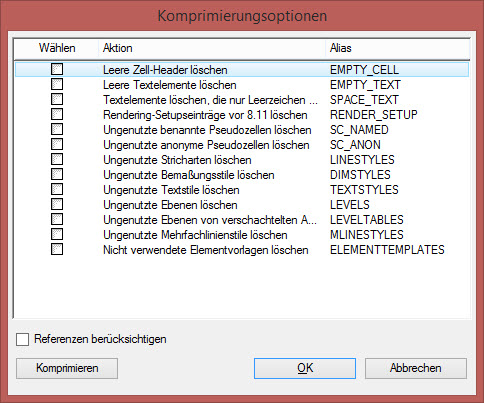Cancel the dialog with Abbrechen
The image size is (484, 403).
click(416, 368)
